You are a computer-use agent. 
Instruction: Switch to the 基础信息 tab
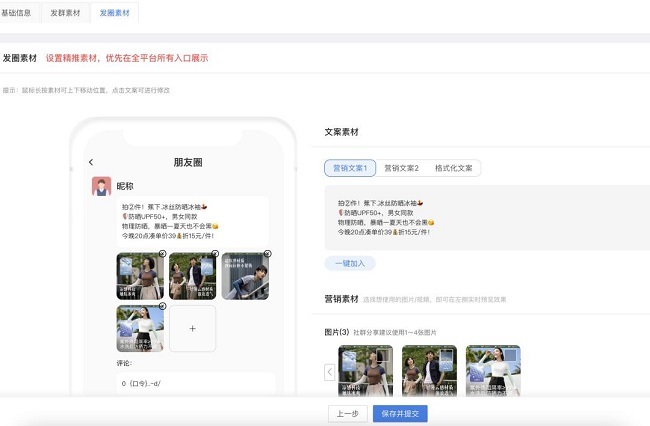coord(21,12)
